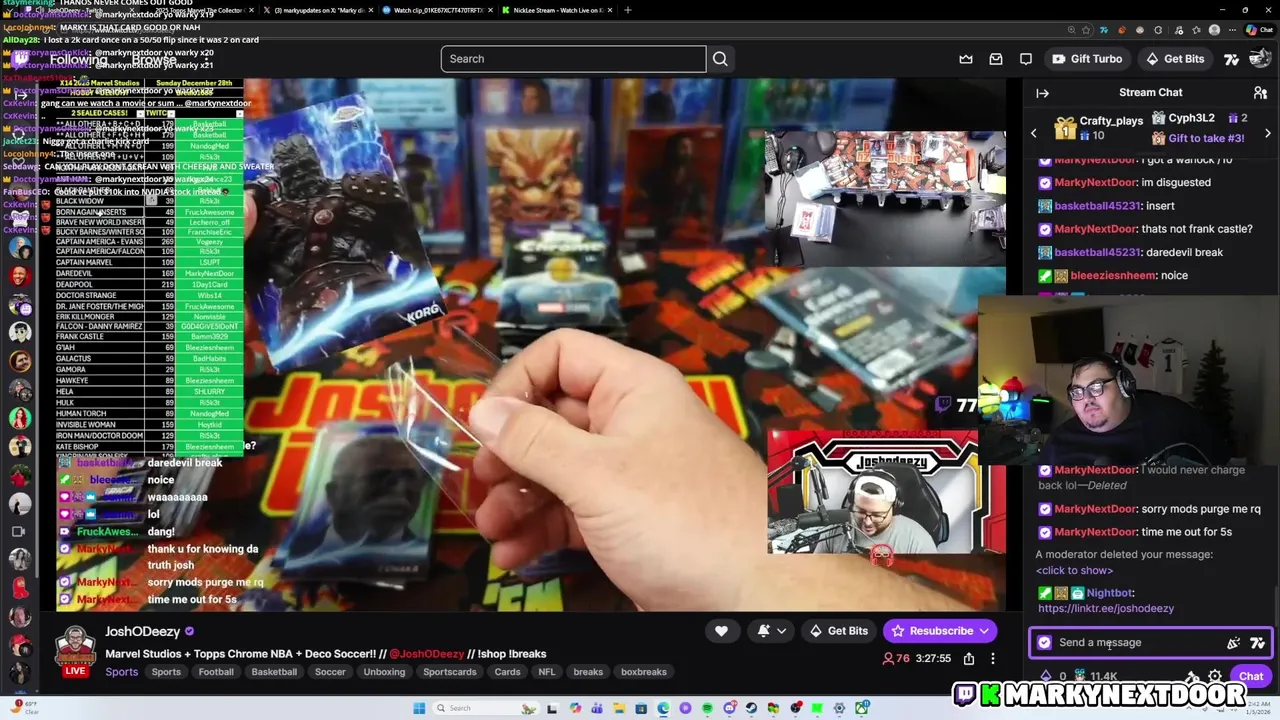1280x720 pixels.
Task: Switch to the markyupdates on X tab
Action: pyautogui.click(x=319, y=10)
